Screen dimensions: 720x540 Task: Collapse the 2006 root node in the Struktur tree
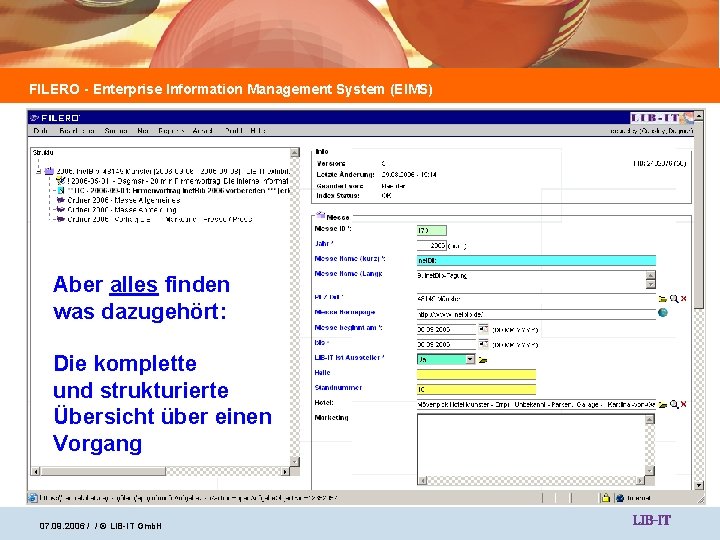click(x=39, y=171)
